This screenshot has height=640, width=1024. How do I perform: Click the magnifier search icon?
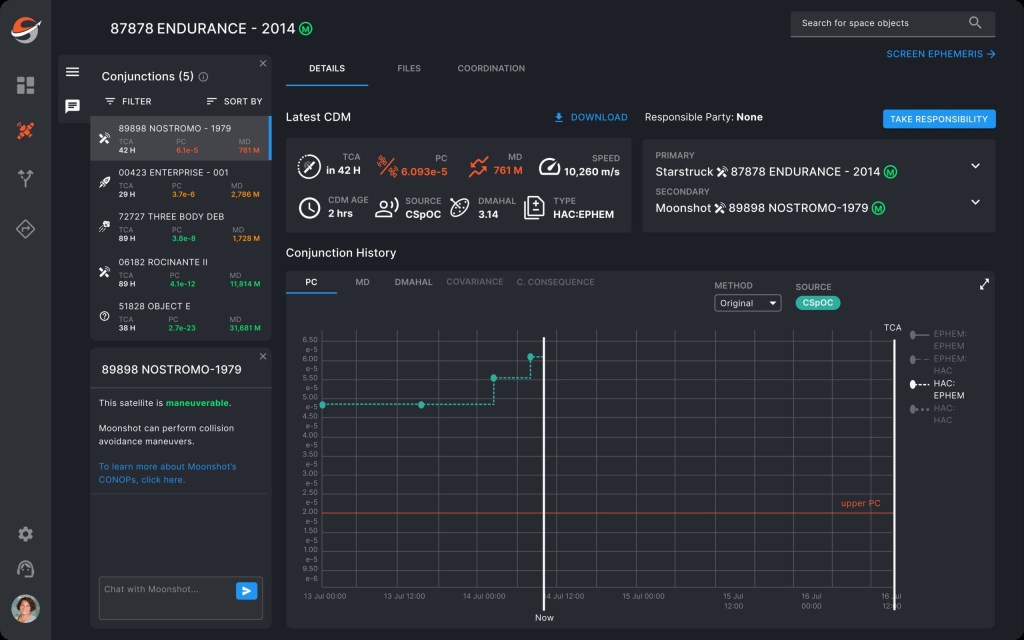[x=975, y=23]
